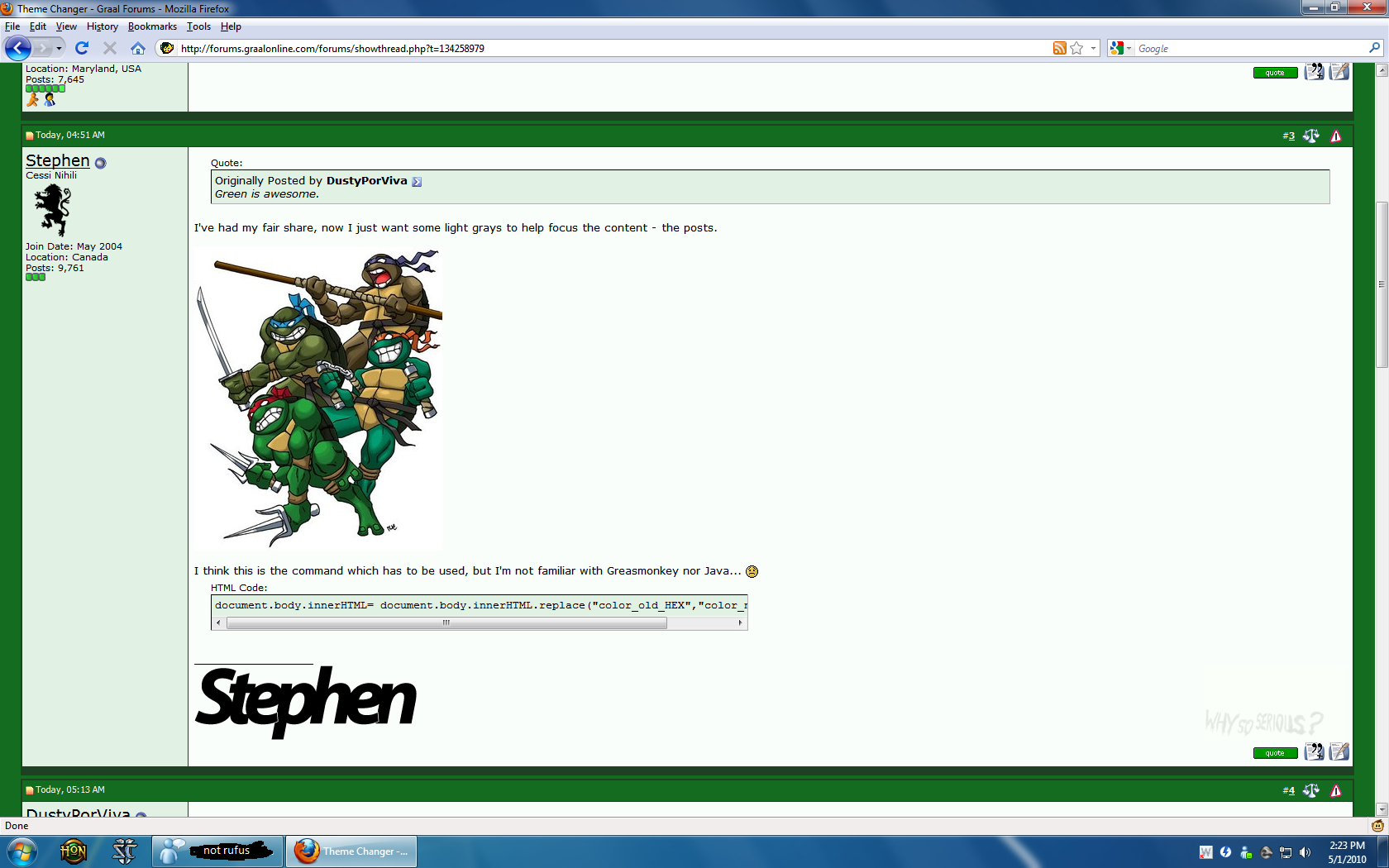Click the Greasemonkey icon in status bar
Image resolution: width=1389 pixels, height=868 pixels.
[1377, 826]
